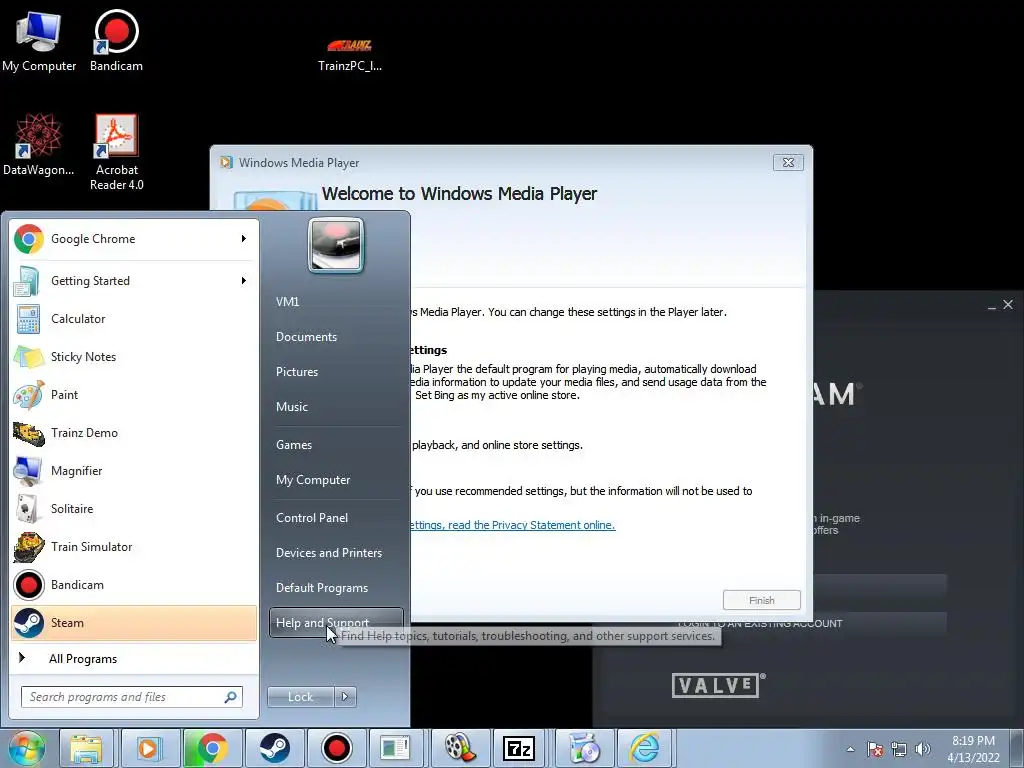Click Finish in Windows Media Player
Image resolution: width=1024 pixels, height=768 pixels.
click(761, 600)
